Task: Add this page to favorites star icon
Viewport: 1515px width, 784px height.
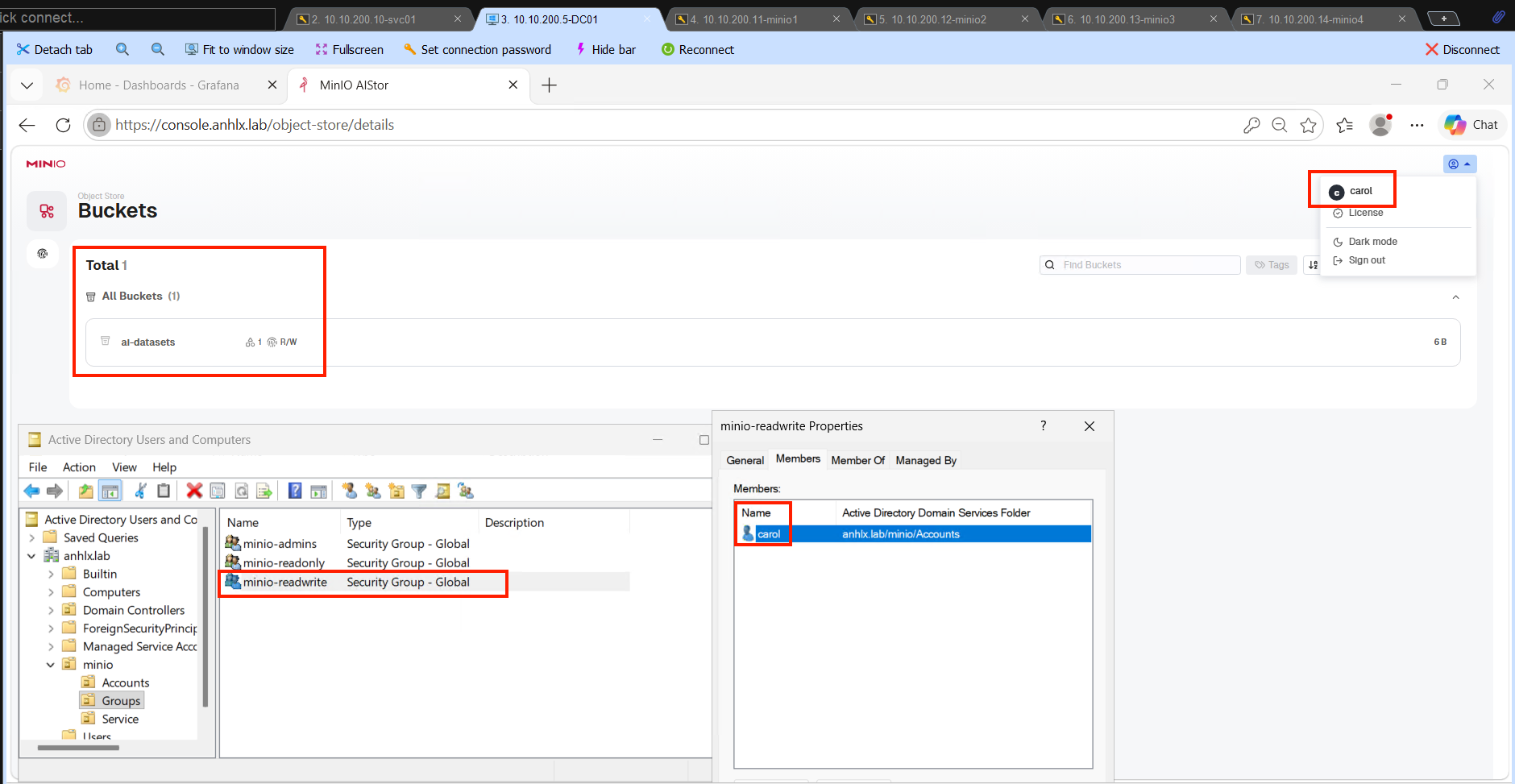Action: (x=1308, y=125)
